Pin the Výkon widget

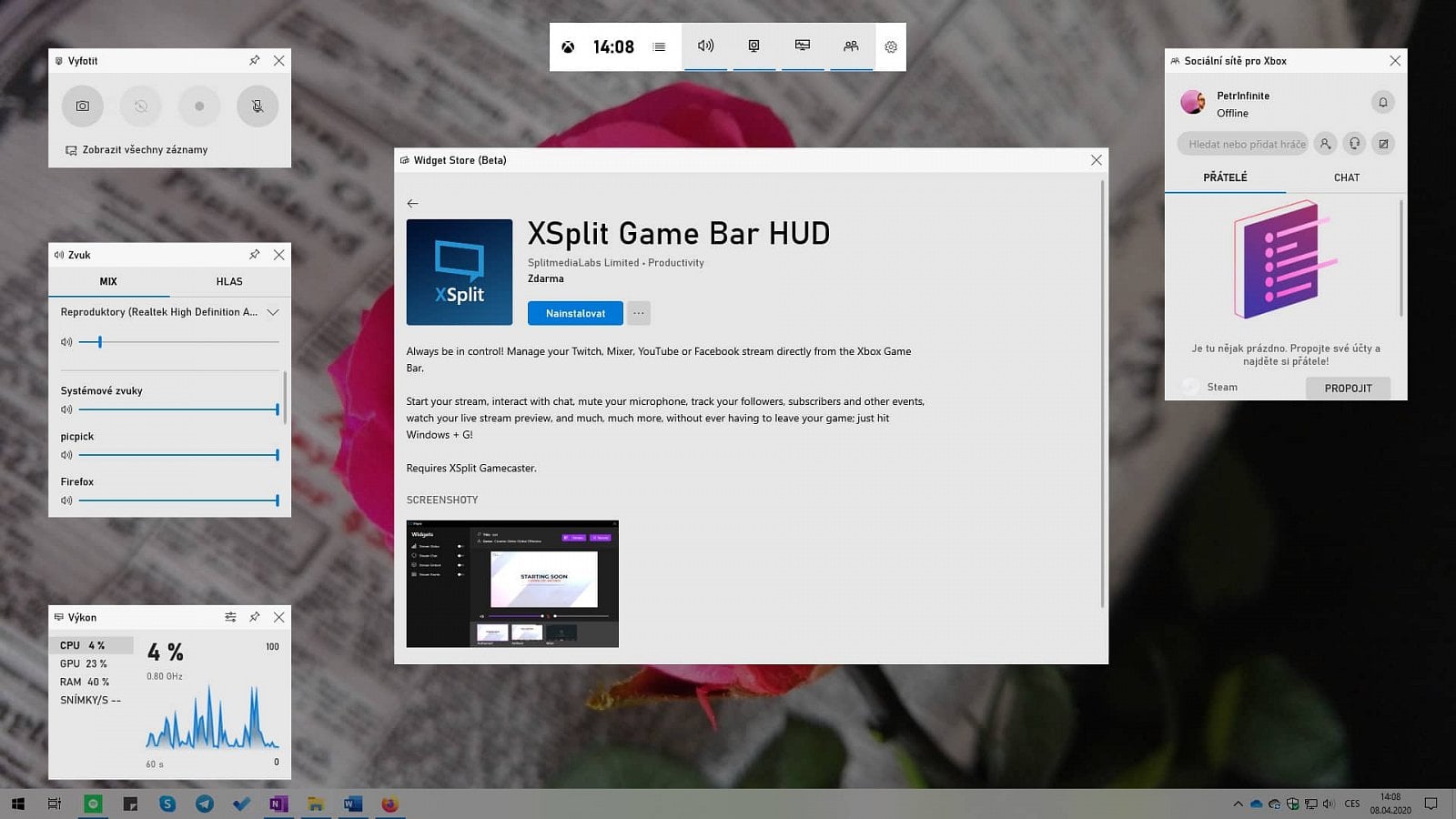tap(255, 617)
